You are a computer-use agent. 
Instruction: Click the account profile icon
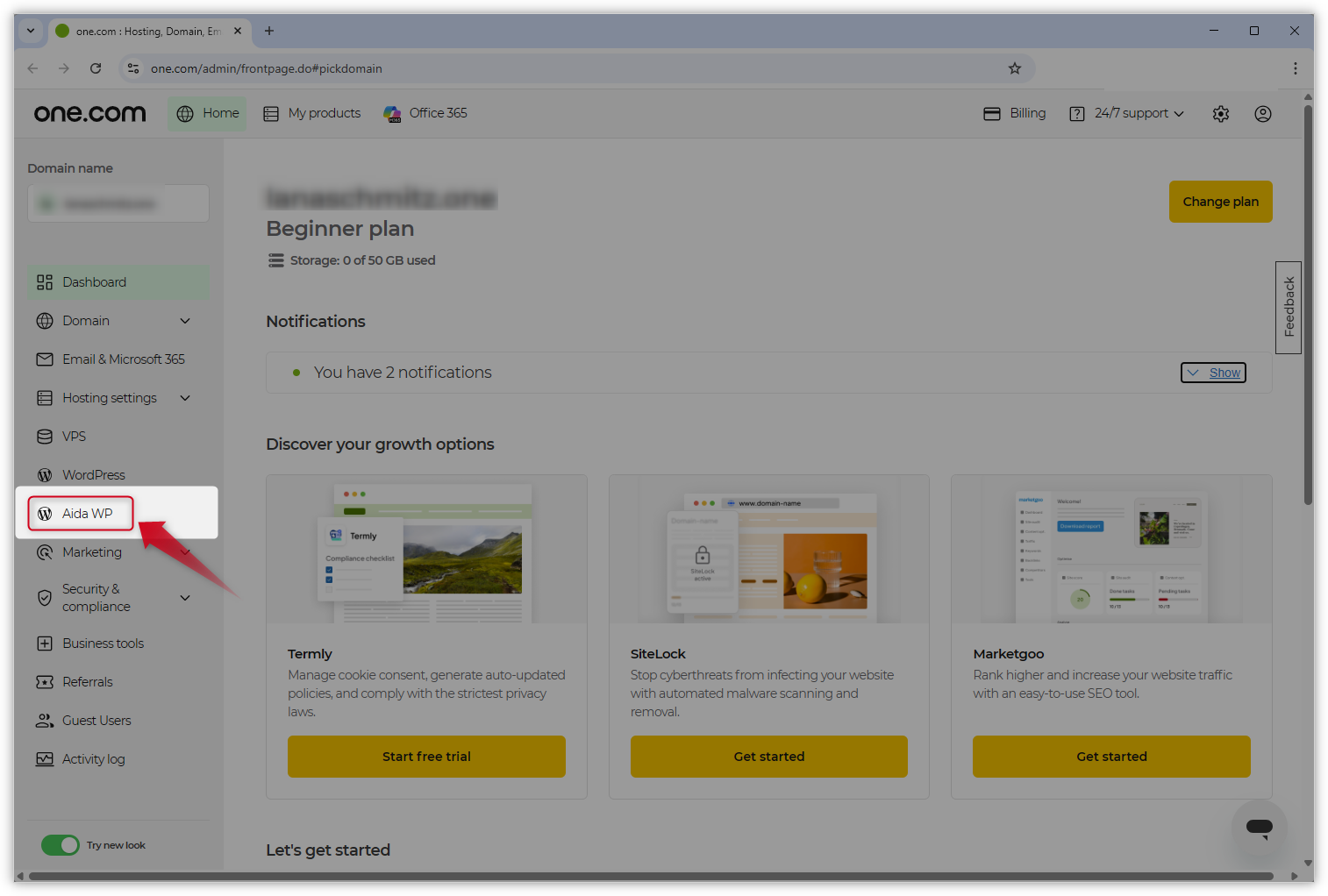click(1263, 114)
